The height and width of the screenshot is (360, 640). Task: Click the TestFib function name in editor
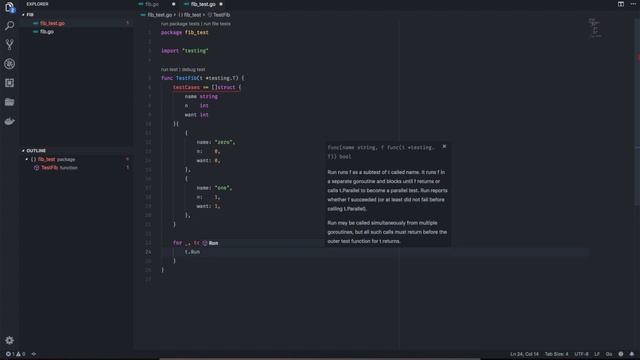(187, 78)
